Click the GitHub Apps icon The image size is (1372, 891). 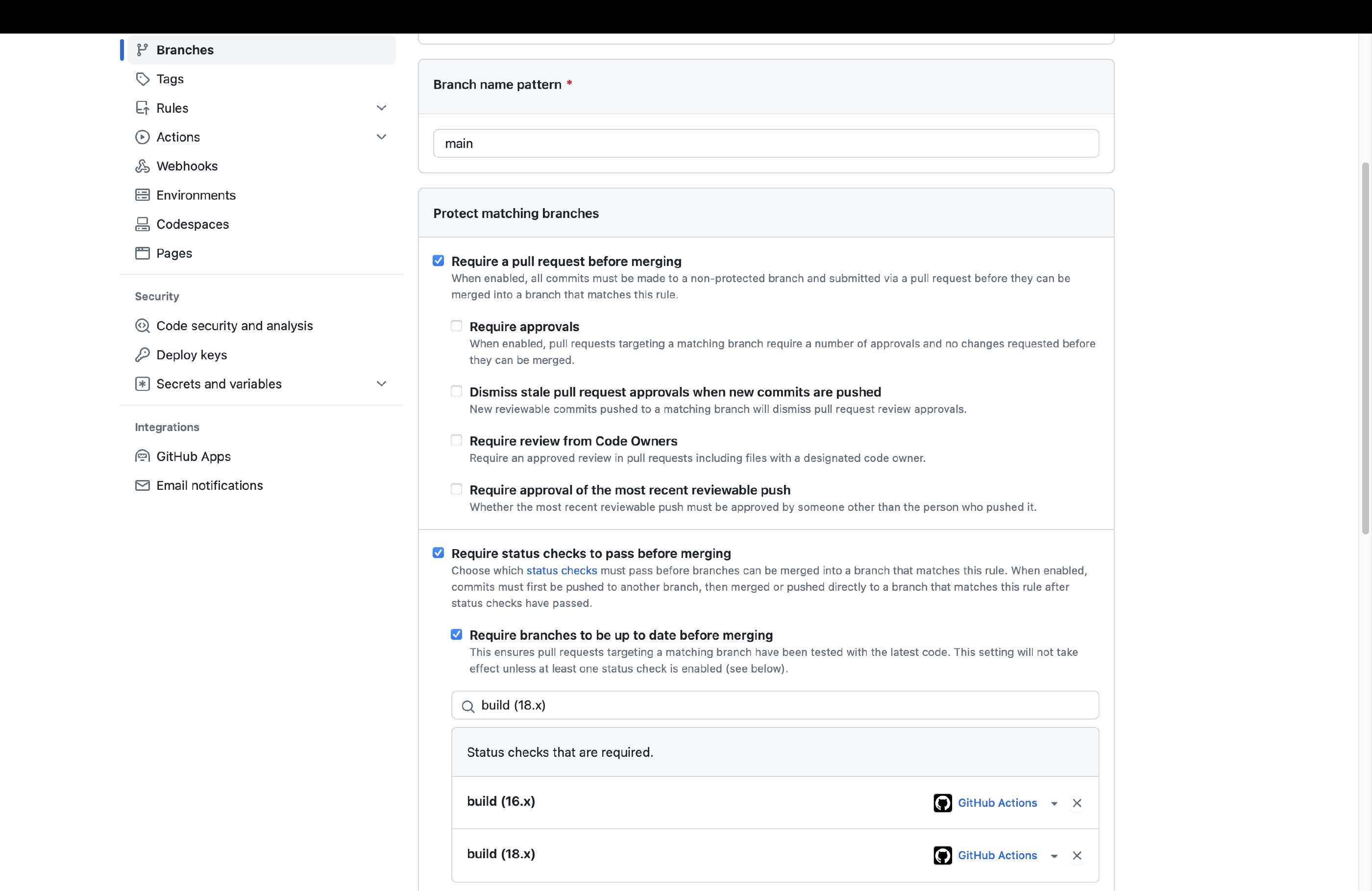coord(143,457)
